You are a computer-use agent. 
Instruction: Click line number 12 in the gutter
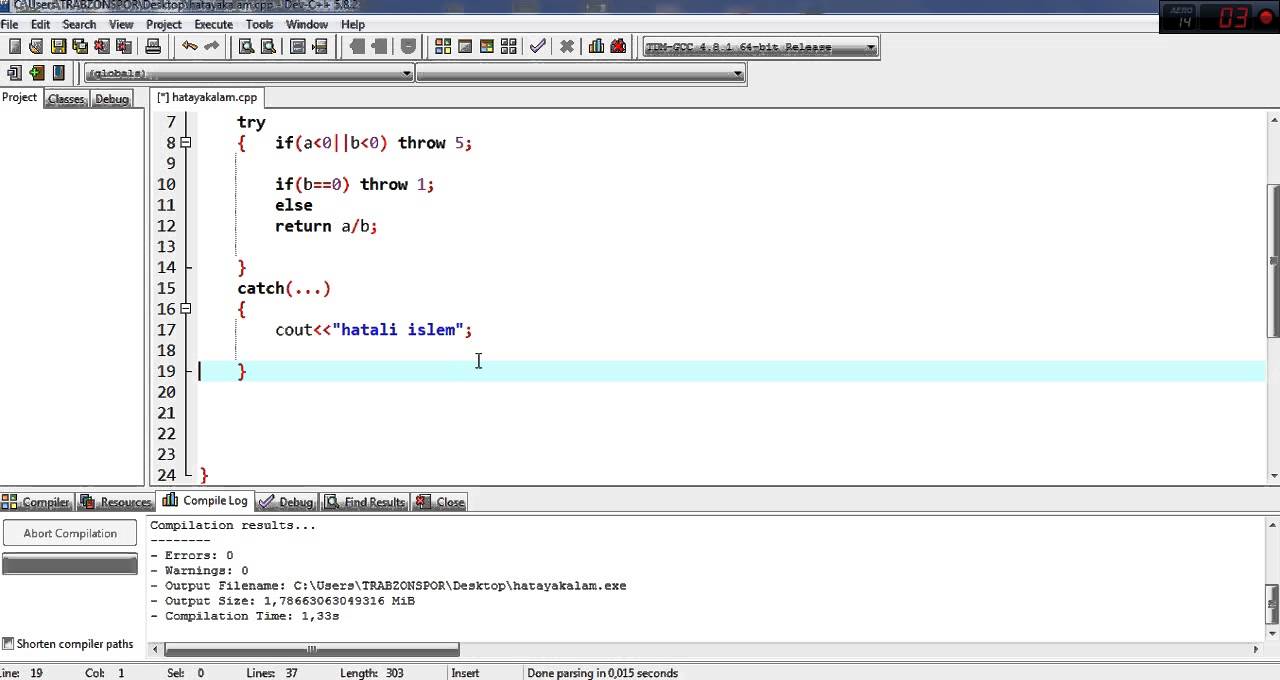point(166,226)
